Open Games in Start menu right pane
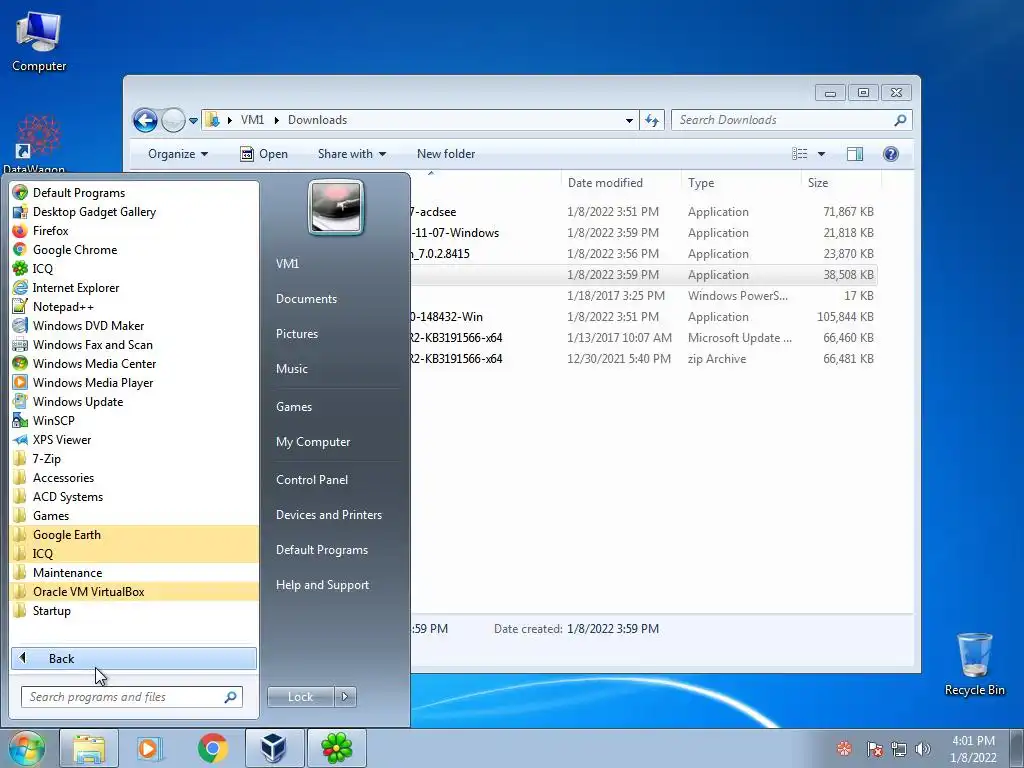Screen dimensions: 1024x768 point(294,406)
